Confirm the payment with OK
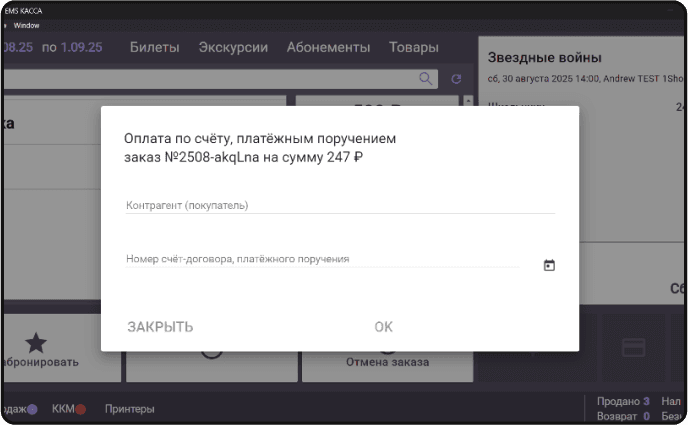Screen dimensions: 688x425 (383, 327)
